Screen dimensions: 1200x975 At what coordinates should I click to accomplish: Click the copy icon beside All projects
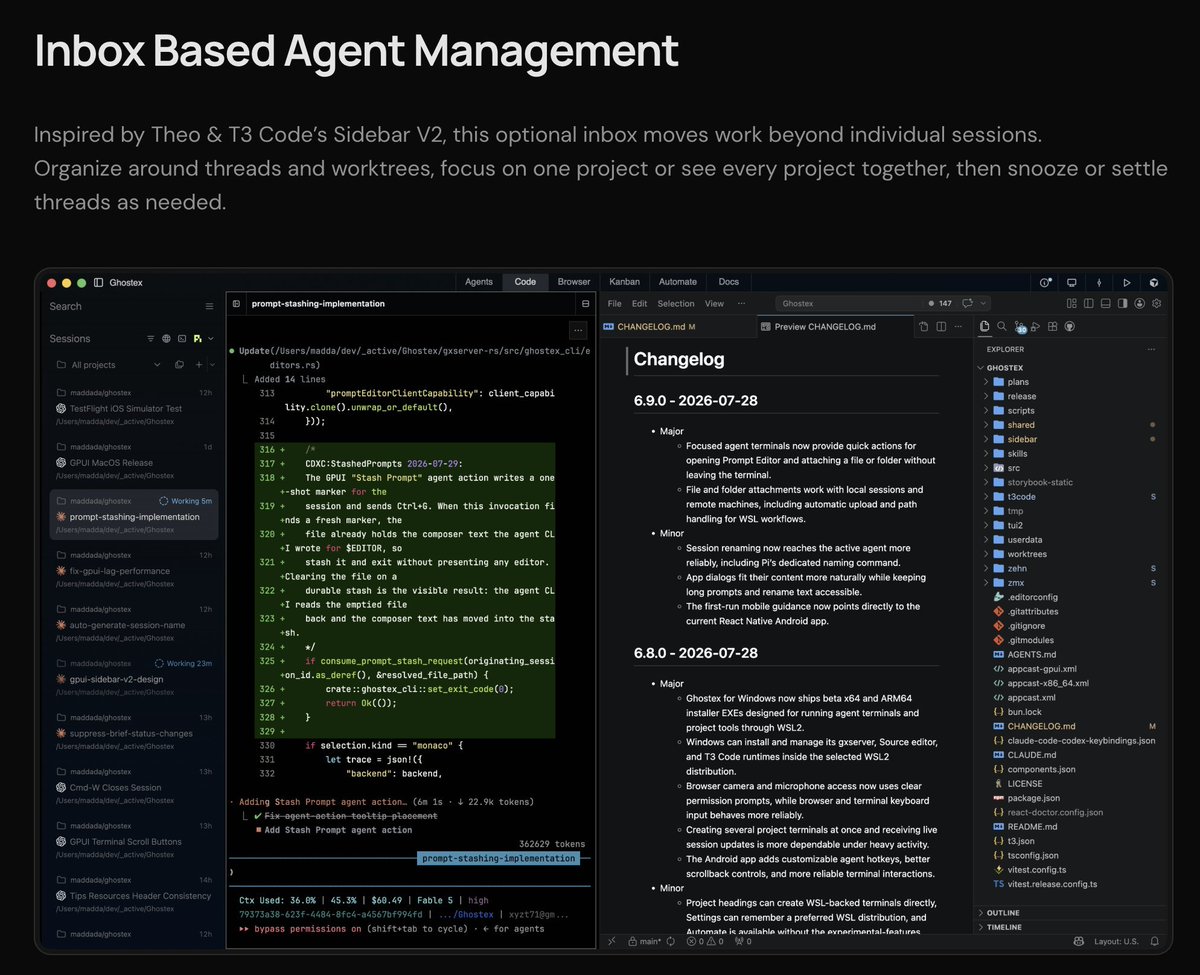point(180,365)
